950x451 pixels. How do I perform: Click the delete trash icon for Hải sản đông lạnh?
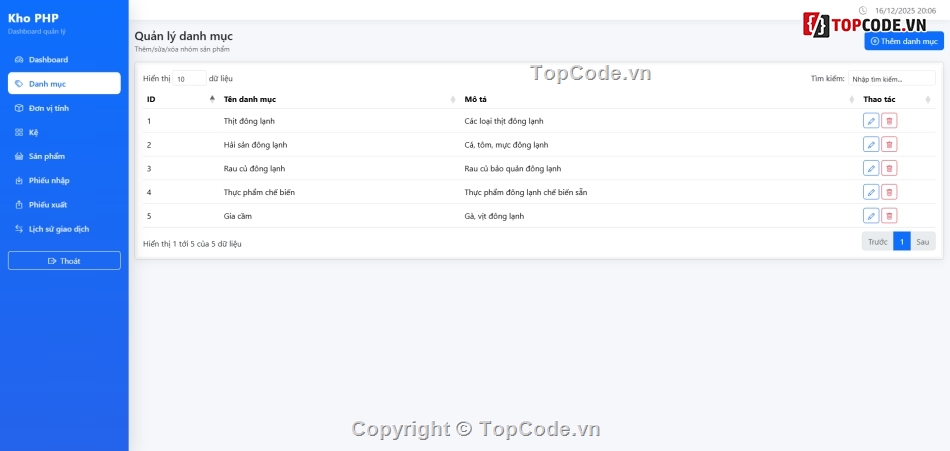click(889, 145)
